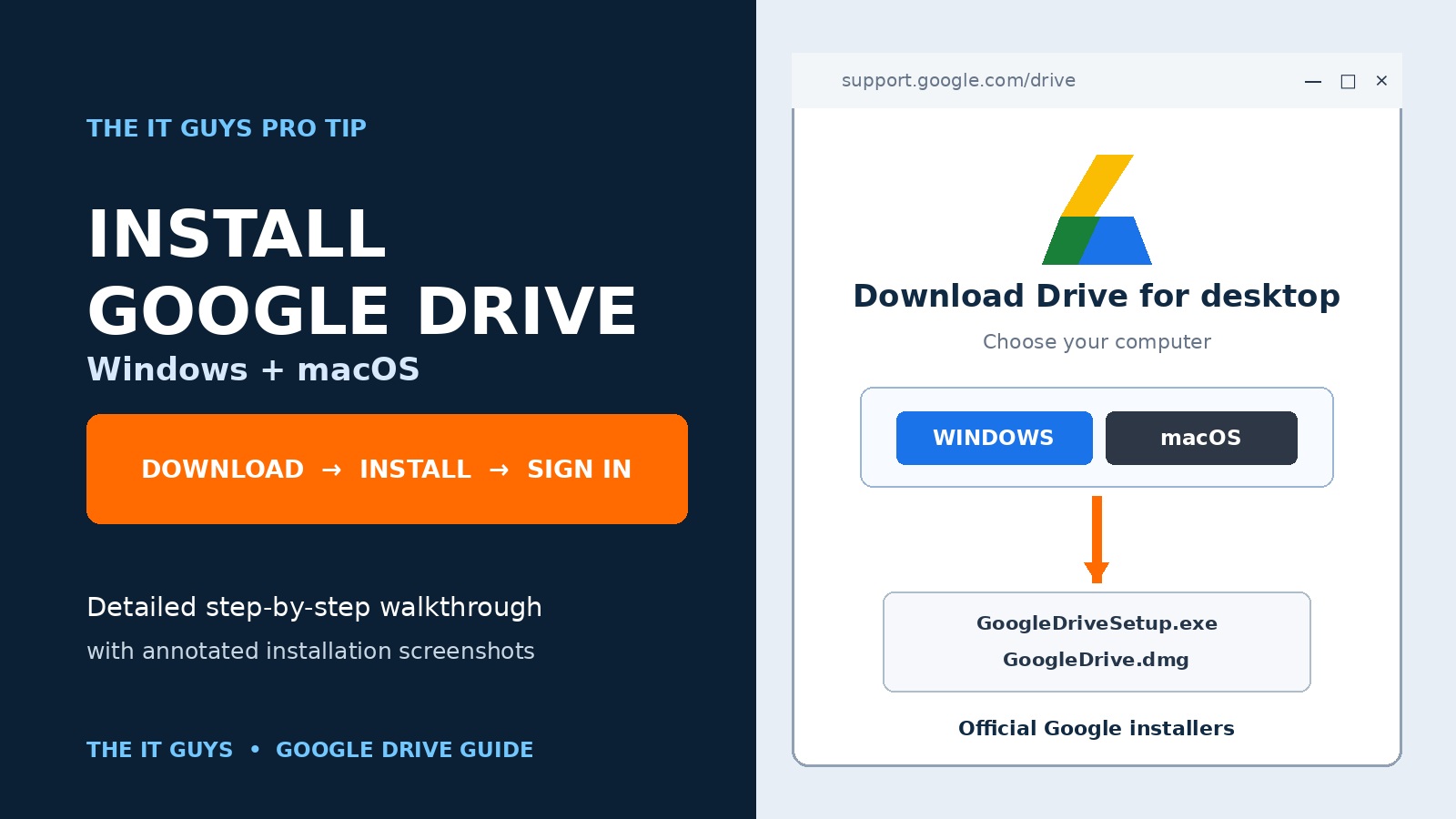Image resolution: width=1456 pixels, height=819 pixels.
Task: Click the 'Choose your computer' text
Action: 1097,342
